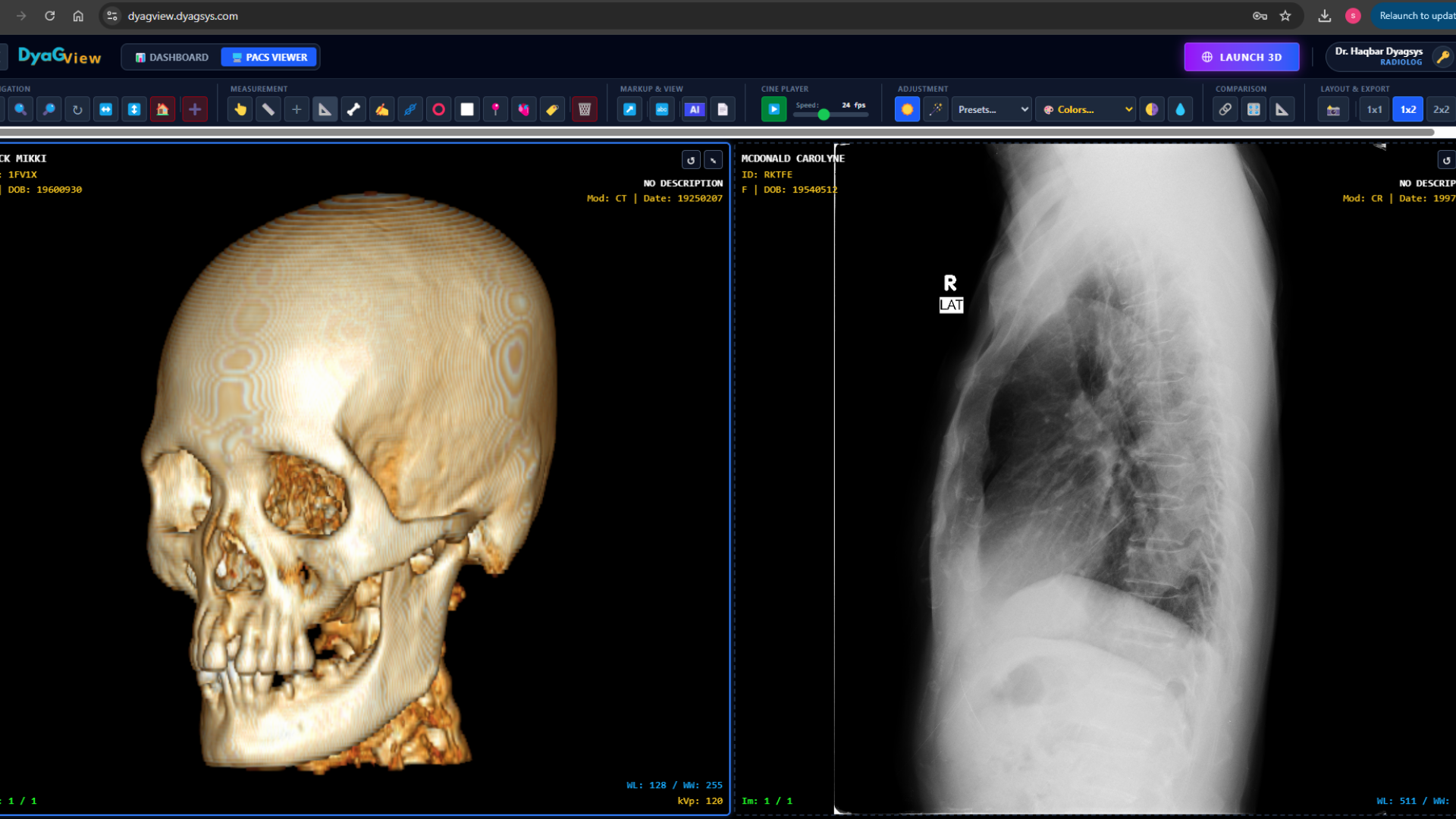The image size is (1456, 819).
Task: Toggle the link viewports sync button
Action: (x=1225, y=109)
